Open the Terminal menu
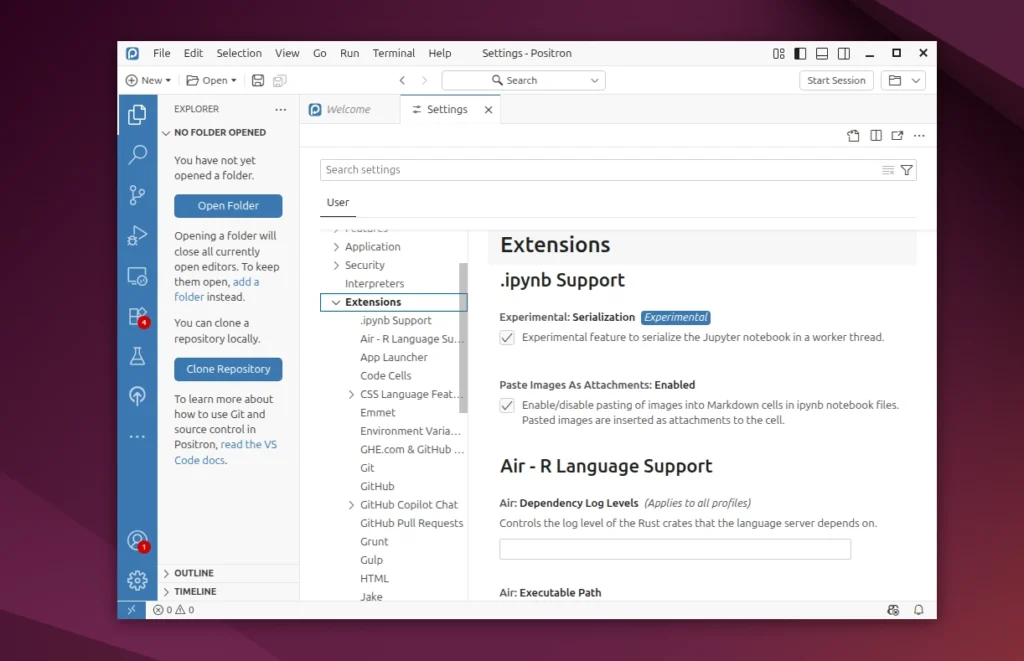The height and width of the screenshot is (661, 1024). click(393, 53)
